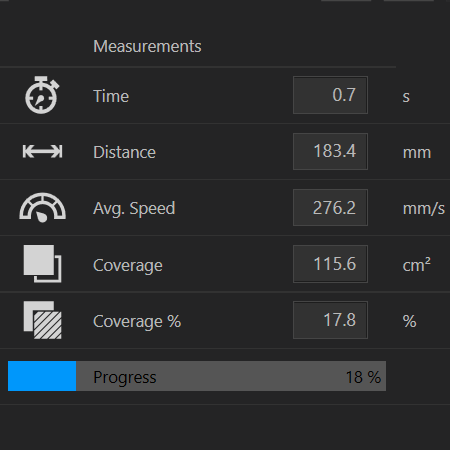This screenshot has width=450, height=450.
Task: Click the Avg. Speed label text
Action: click(134, 209)
